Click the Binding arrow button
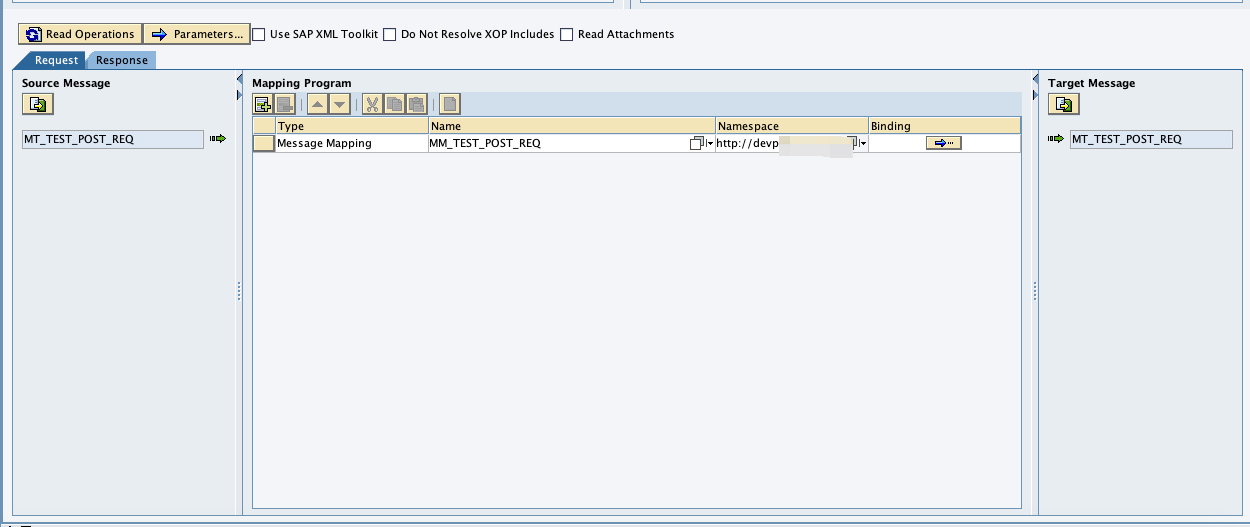The height and width of the screenshot is (527, 1250). (x=944, y=143)
